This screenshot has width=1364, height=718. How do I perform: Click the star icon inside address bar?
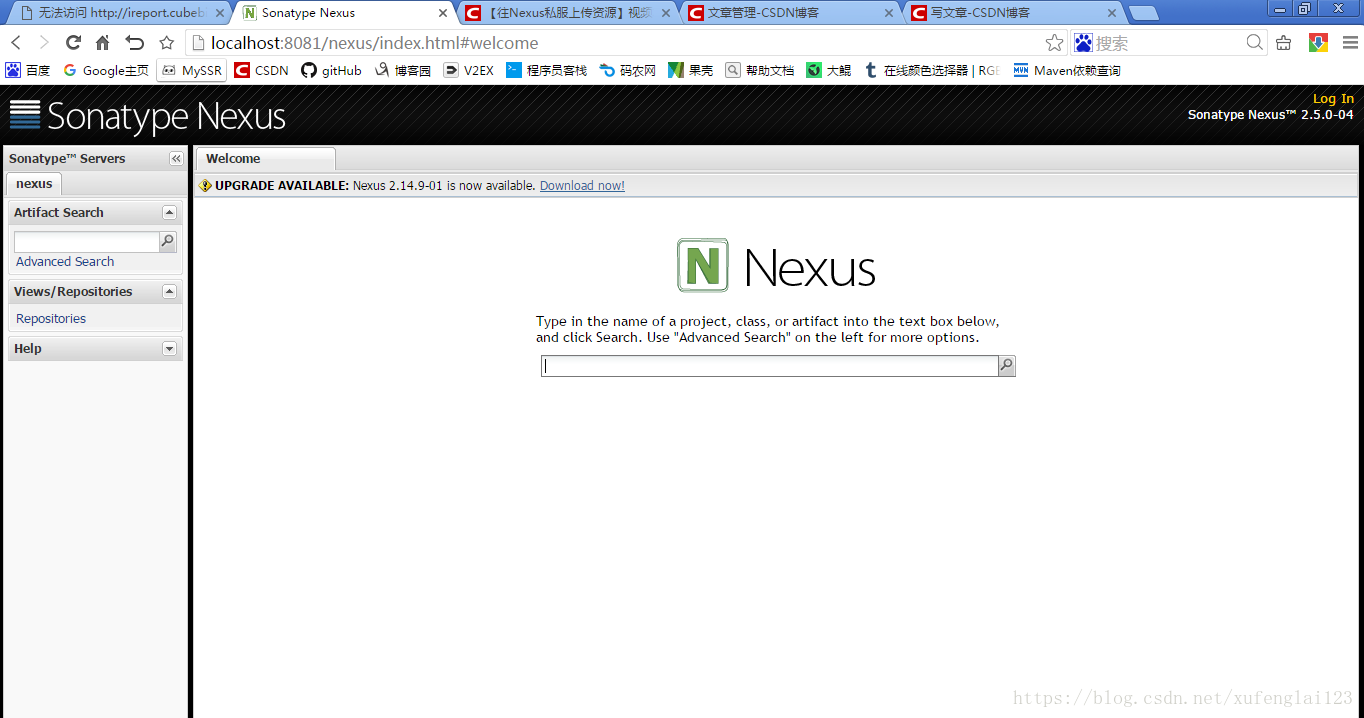tap(1054, 43)
